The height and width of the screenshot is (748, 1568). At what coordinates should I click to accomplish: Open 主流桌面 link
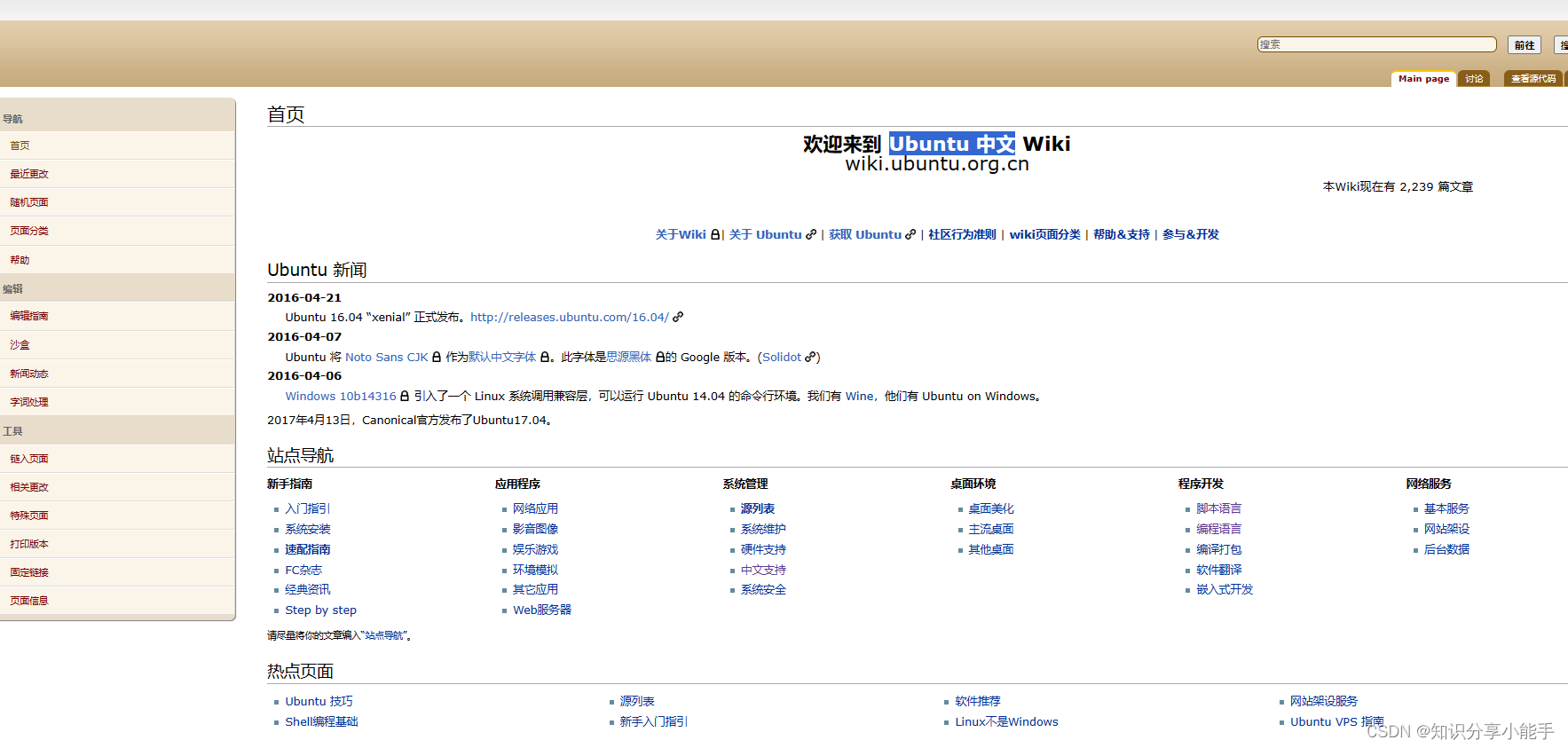pyautogui.click(x=990, y=529)
